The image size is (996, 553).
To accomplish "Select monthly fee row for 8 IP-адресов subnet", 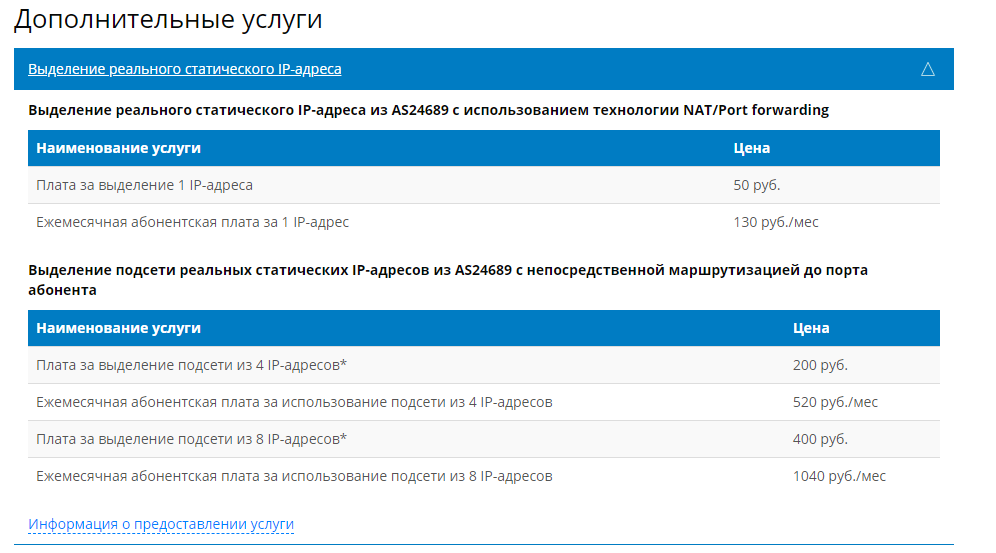I will tap(483, 476).
